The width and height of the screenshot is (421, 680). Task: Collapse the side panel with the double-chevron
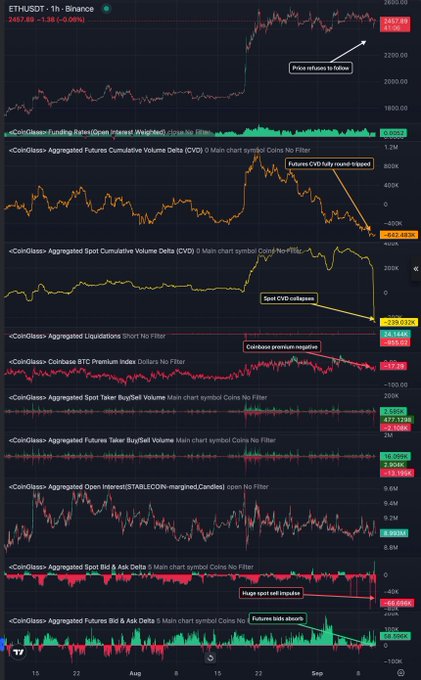click(x=415, y=269)
